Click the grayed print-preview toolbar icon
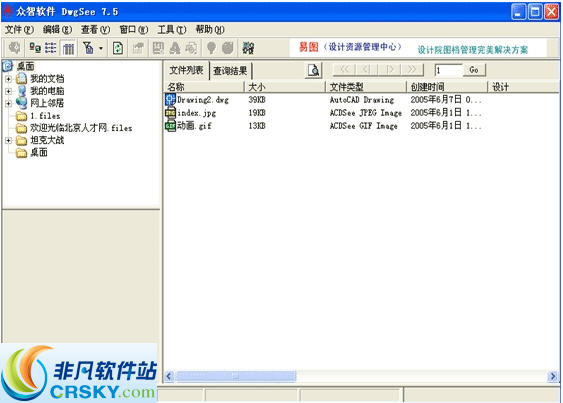This screenshot has height=403, width=563. 191,48
